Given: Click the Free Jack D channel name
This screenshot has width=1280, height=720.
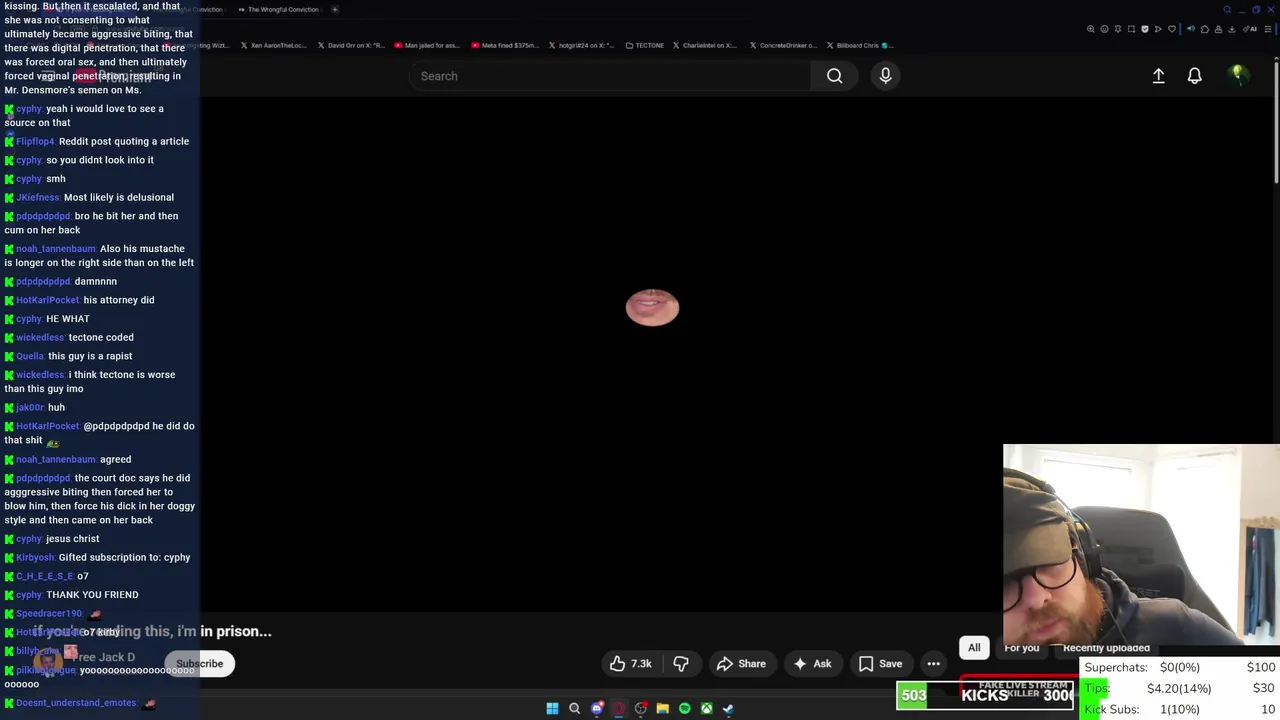Looking at the screenshot, I should coord(104,657).
